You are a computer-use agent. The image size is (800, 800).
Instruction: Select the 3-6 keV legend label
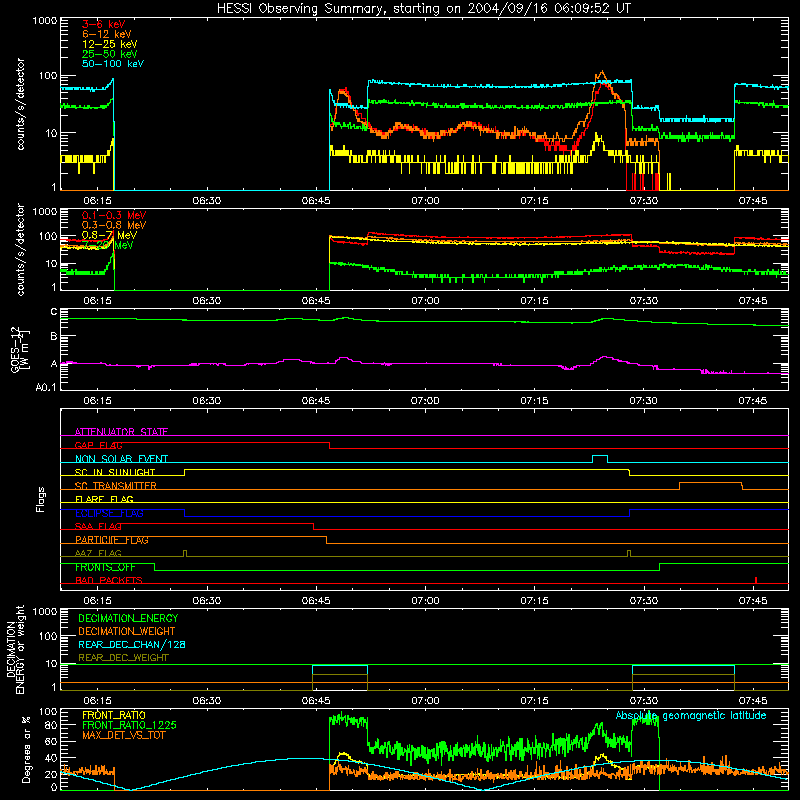click(x=103, y=24)
